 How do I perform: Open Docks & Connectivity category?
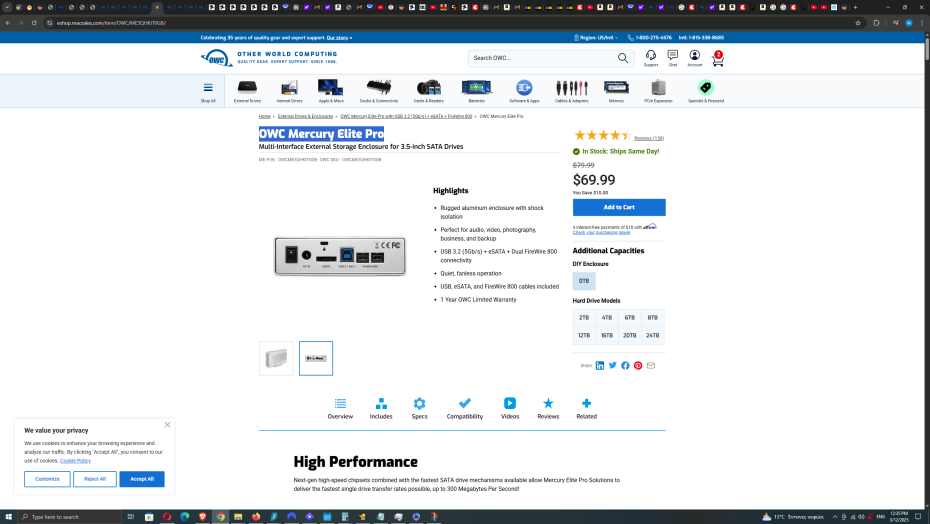(378, 91)
